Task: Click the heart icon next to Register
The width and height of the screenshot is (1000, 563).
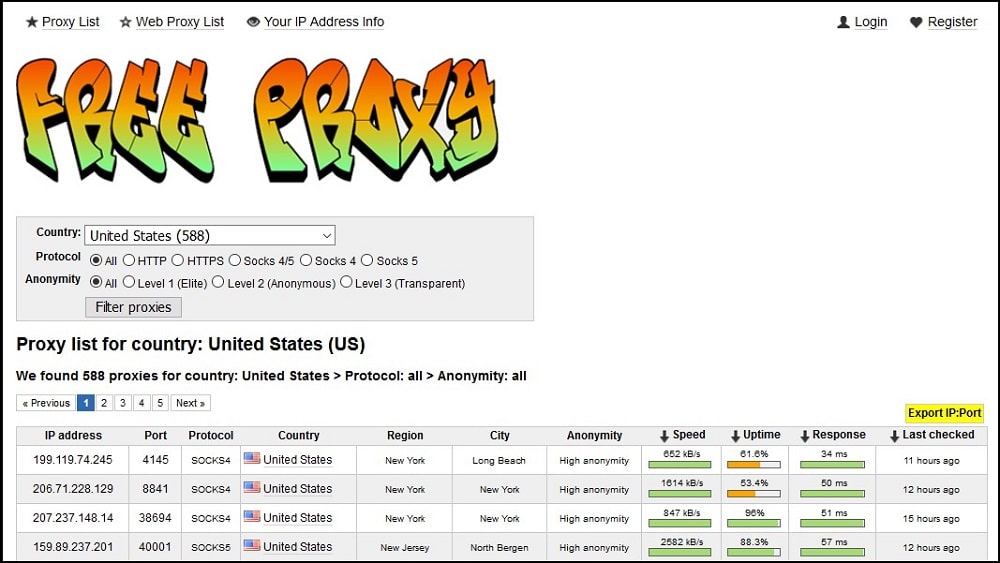Action: [916, 22]
